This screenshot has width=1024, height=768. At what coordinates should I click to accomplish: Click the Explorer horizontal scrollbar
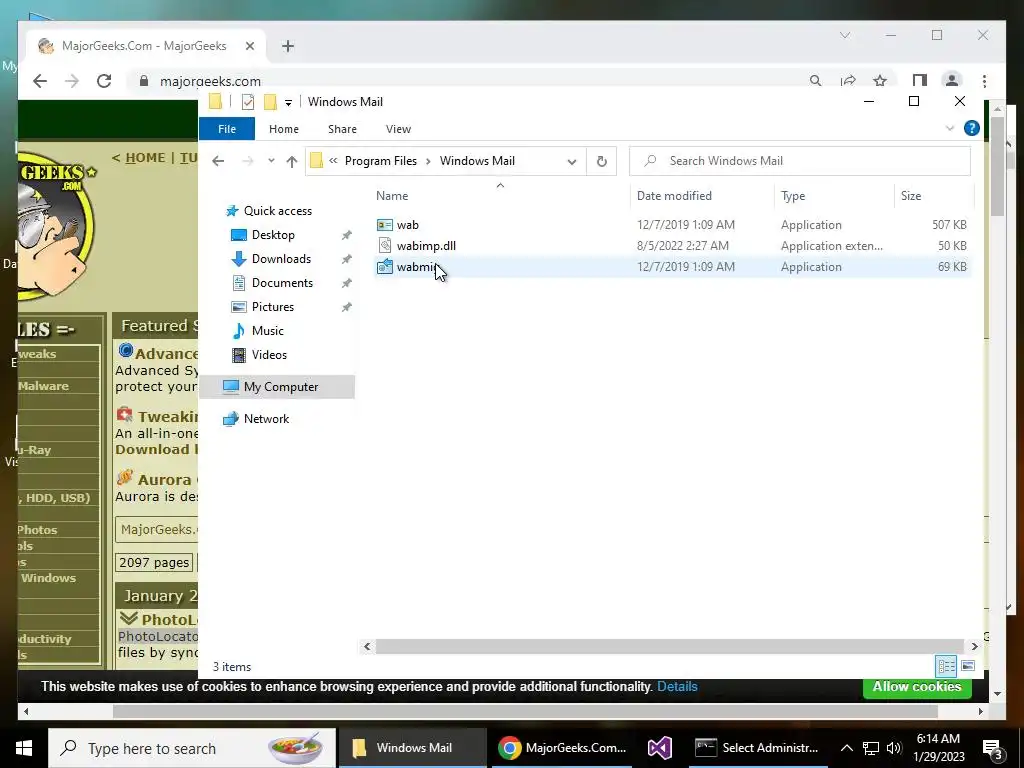click(669, 646)
